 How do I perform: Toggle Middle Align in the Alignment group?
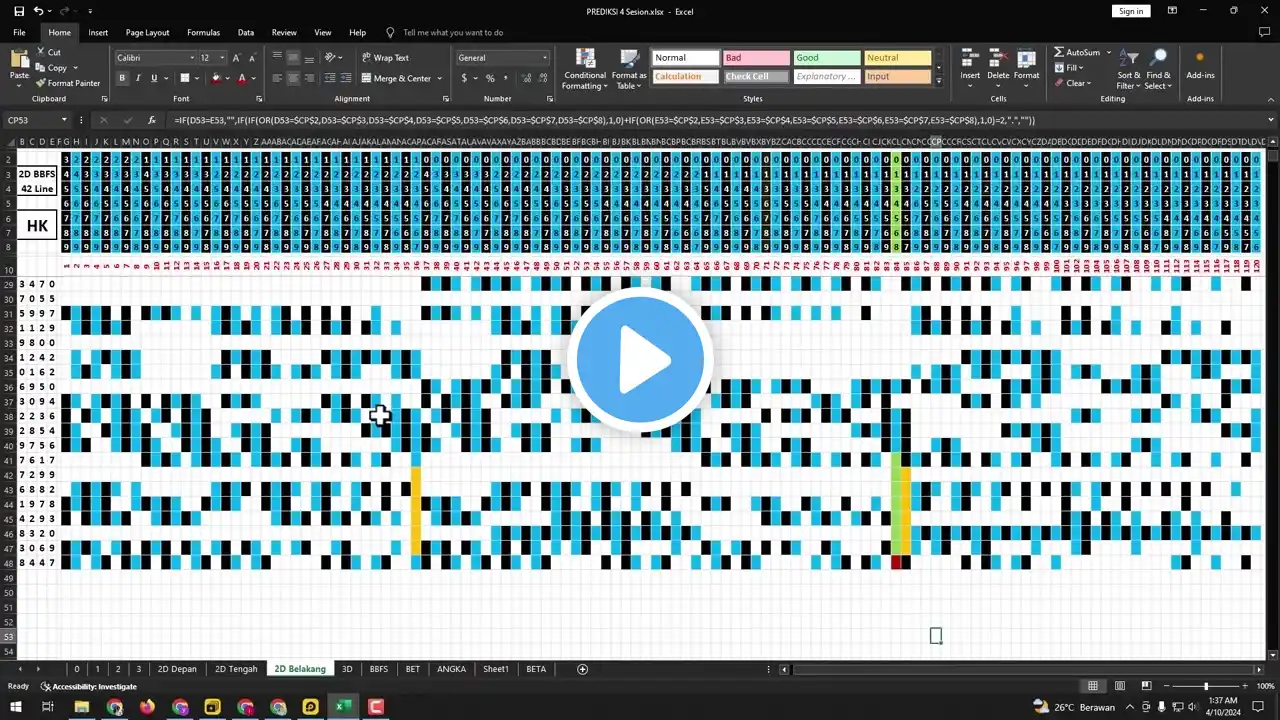[x=293, y=58]
